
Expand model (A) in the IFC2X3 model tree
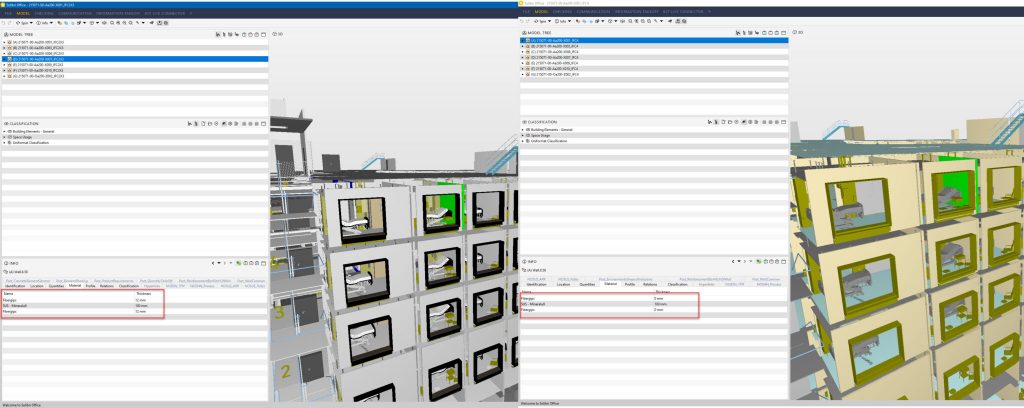[3, 42]
